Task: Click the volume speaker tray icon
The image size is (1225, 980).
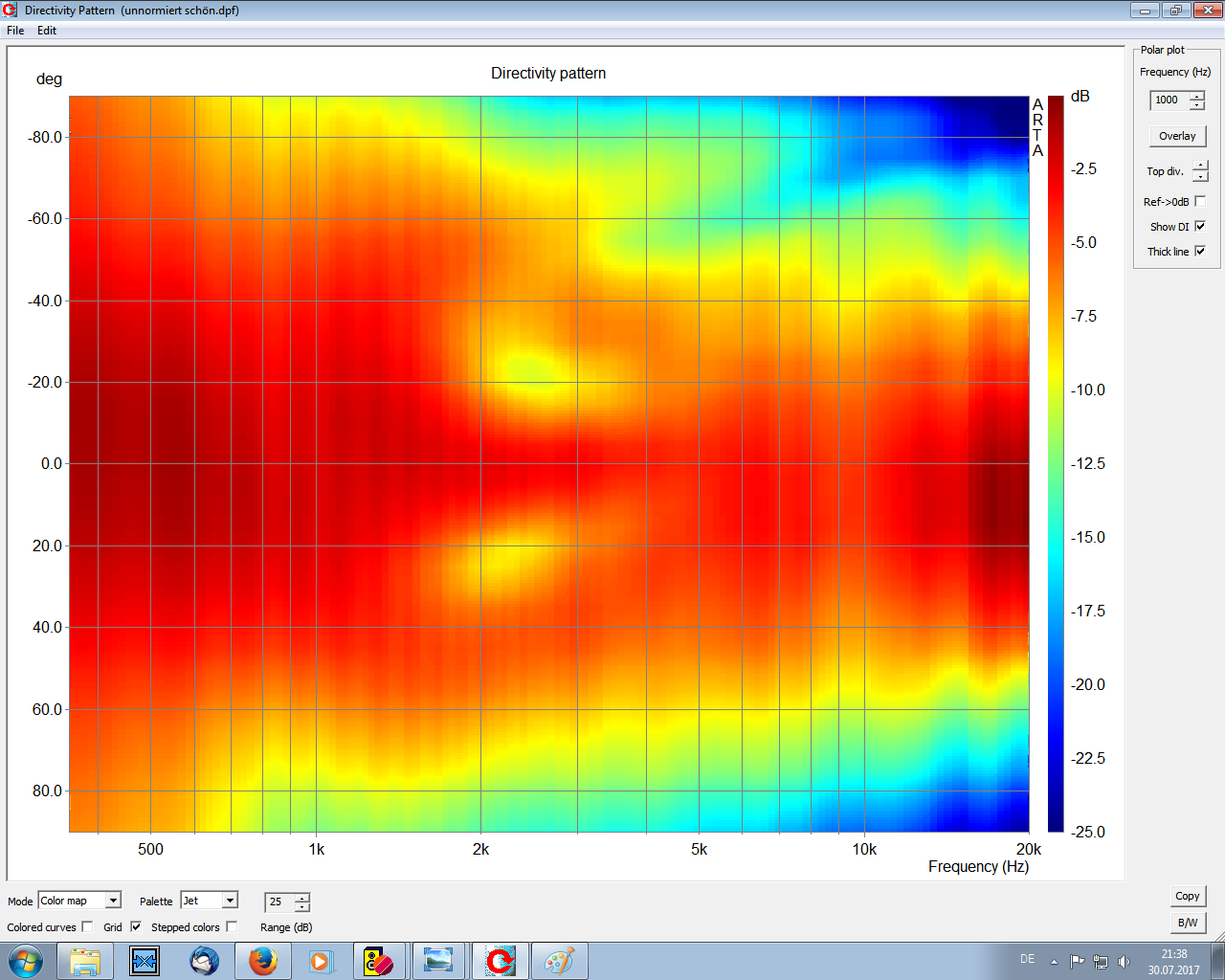Action: 1124,961
